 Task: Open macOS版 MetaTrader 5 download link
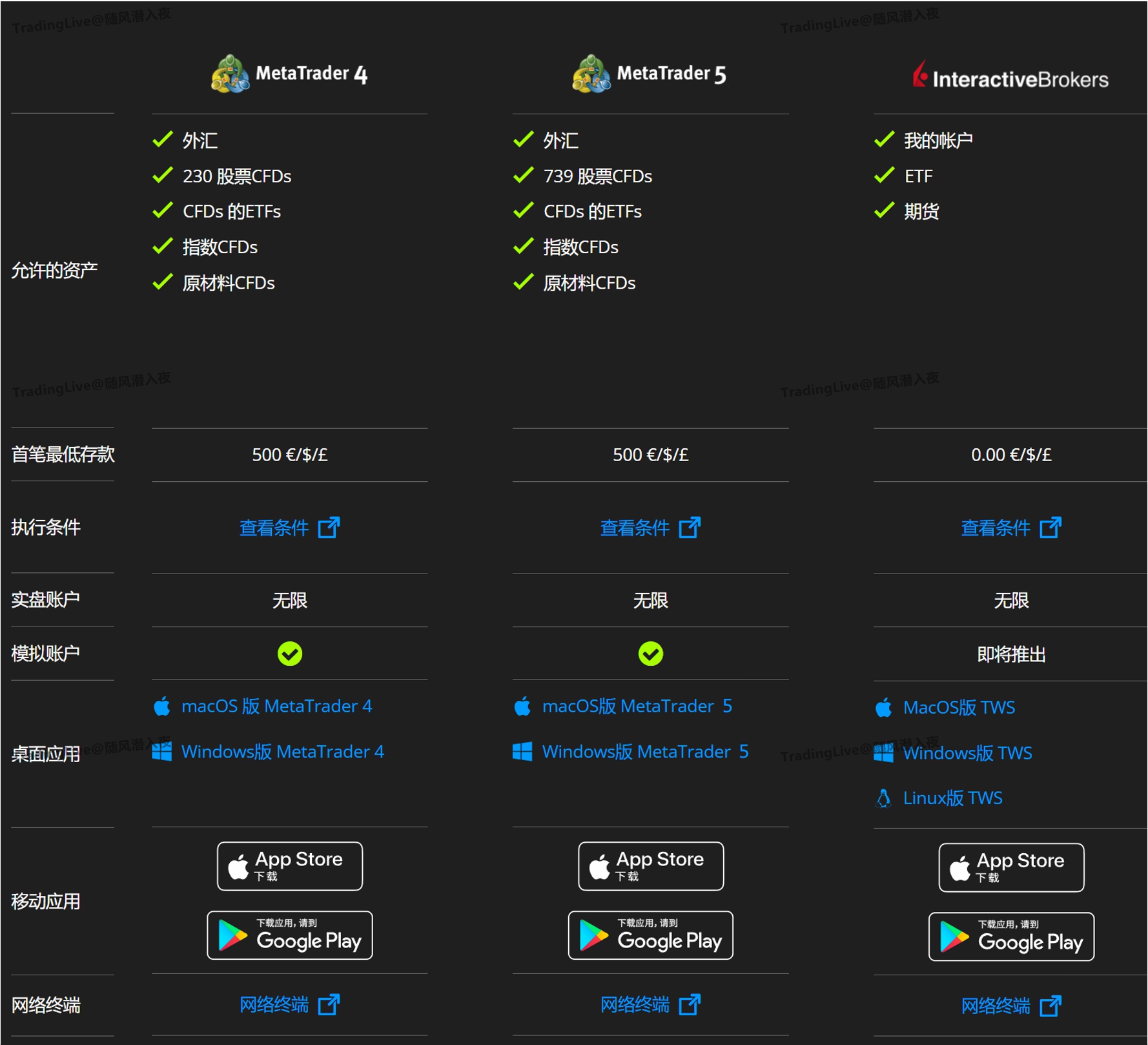coord(636,705)
